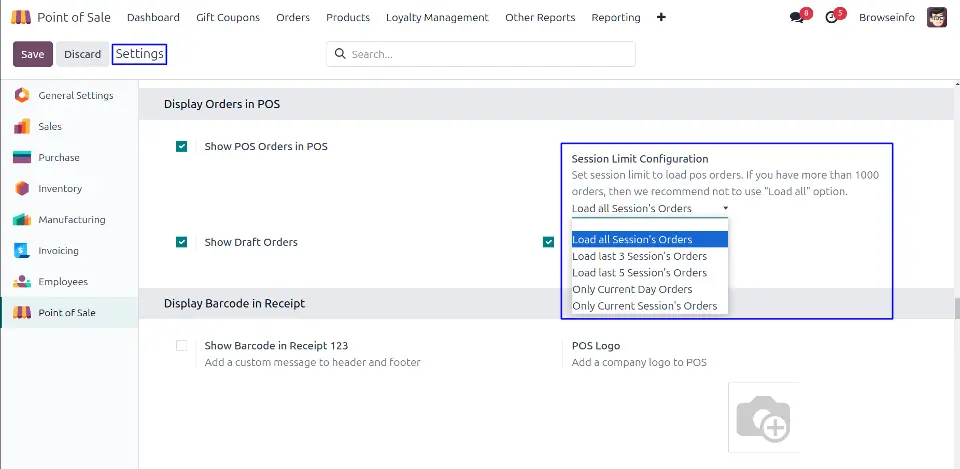Viewport: 960px width, 469px height.
Task: Open the user avatar menu
Action: coord(937,17)
